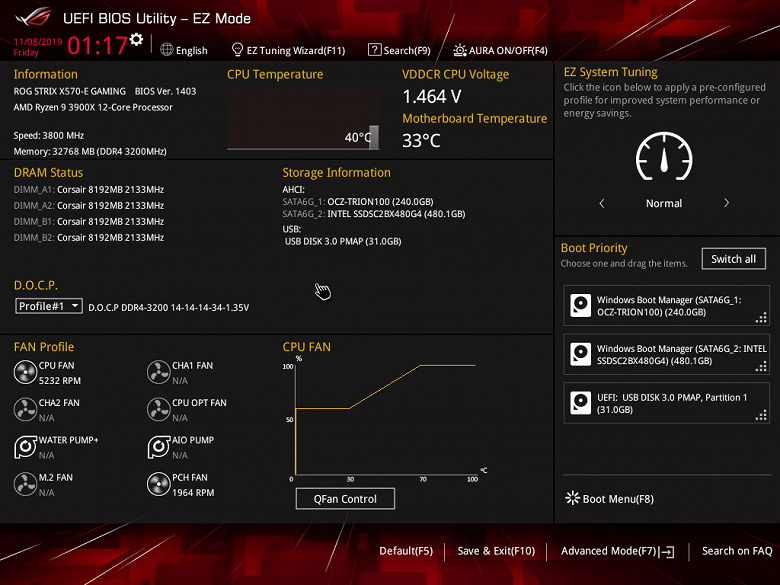Select UEFI USB DISK 3.0 boot entry
780x585 pixels.
[x=667, y=403]
